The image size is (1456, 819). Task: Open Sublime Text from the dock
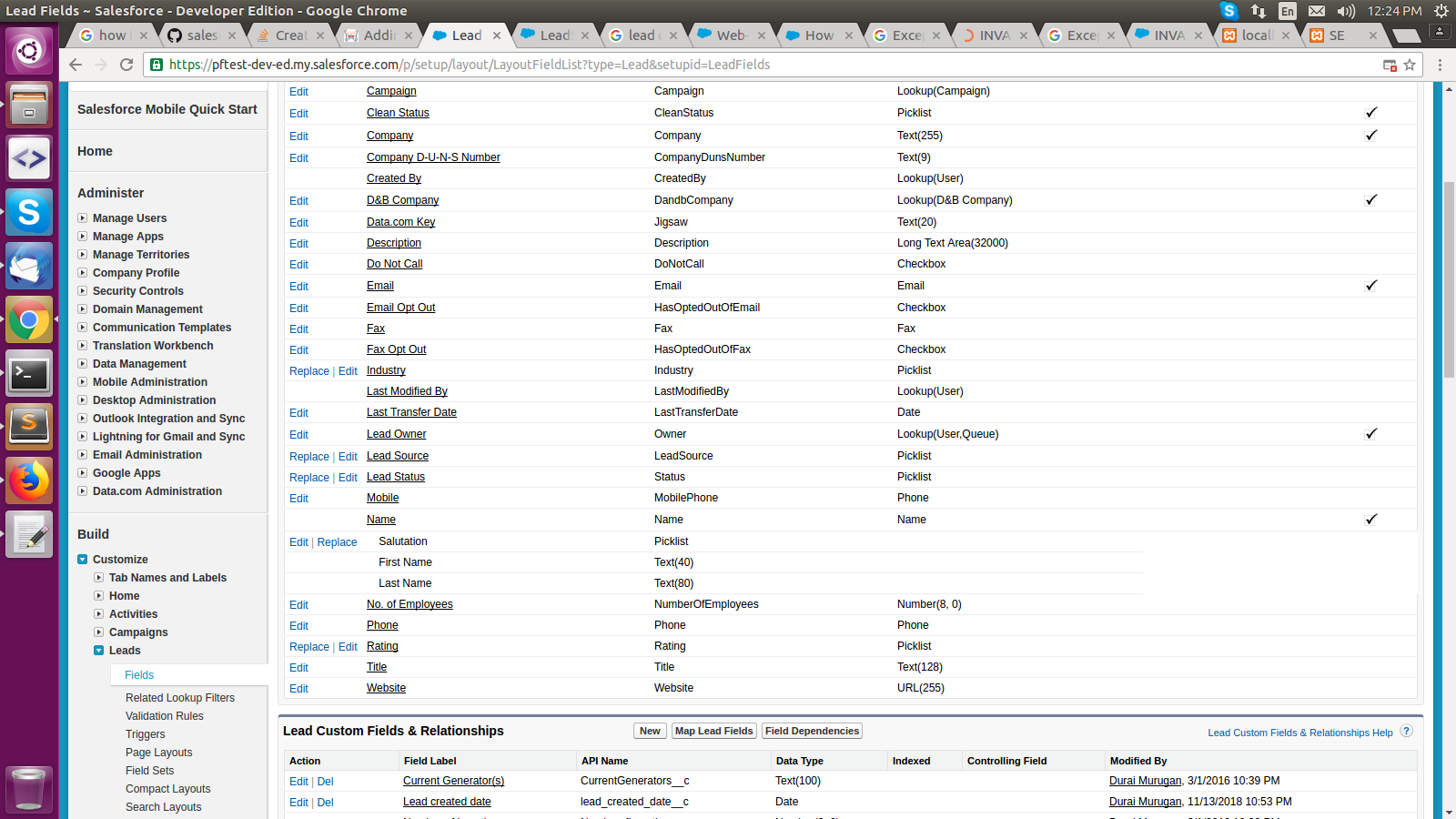(x=29, y=426)
